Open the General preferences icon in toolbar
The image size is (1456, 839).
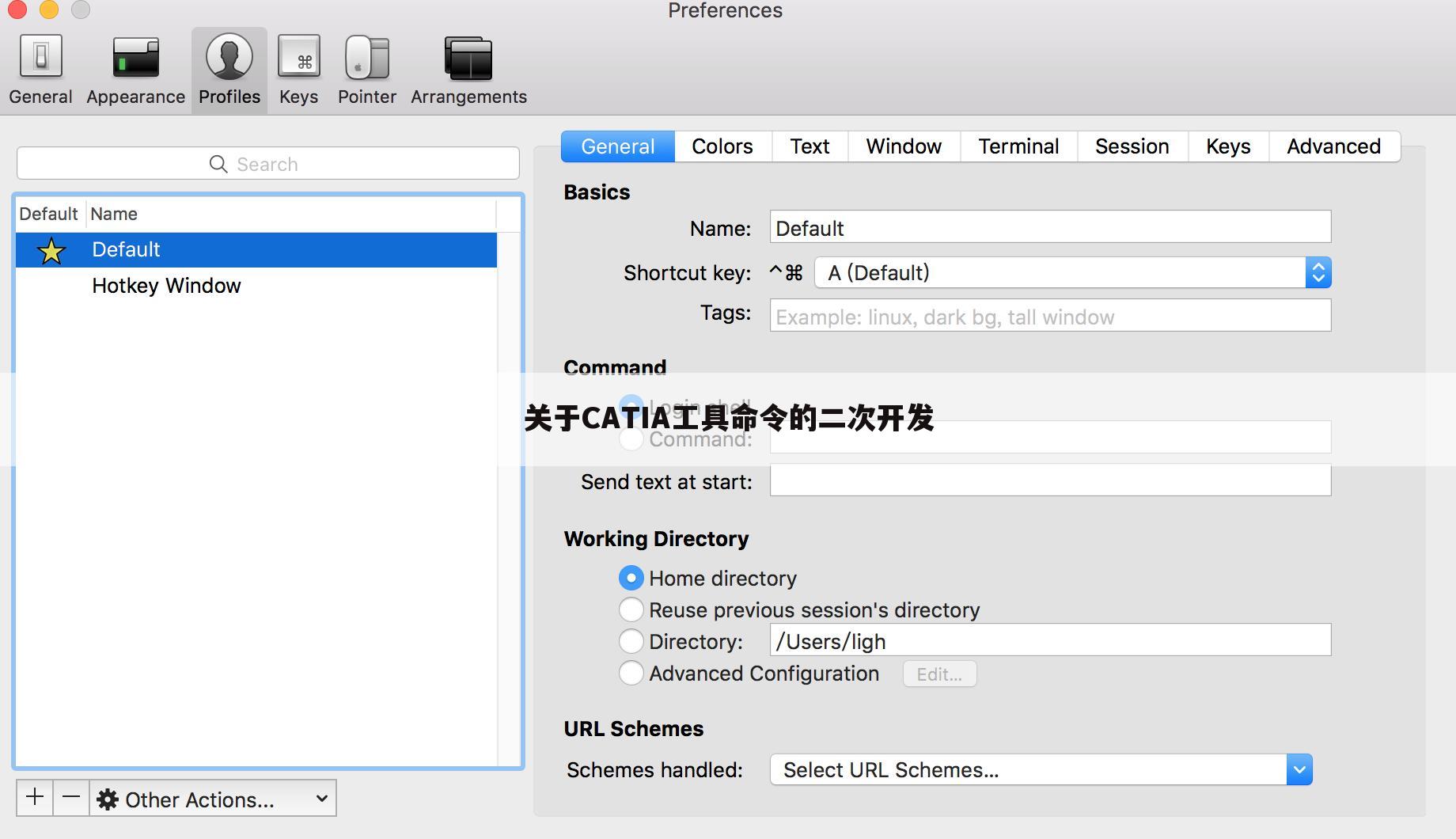[40, 70]
